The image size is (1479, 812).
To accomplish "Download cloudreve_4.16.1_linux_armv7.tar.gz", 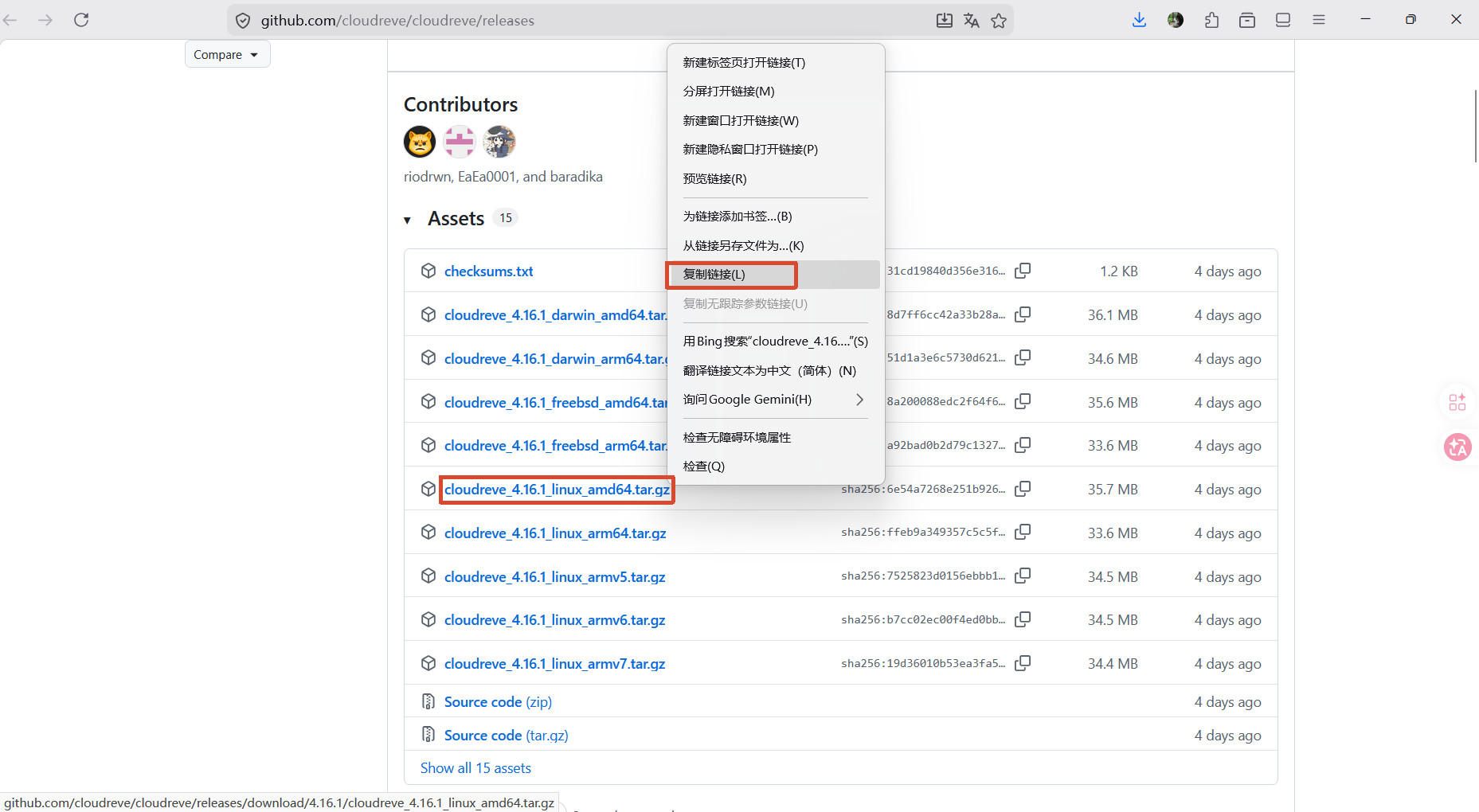I will click(554, 664).
